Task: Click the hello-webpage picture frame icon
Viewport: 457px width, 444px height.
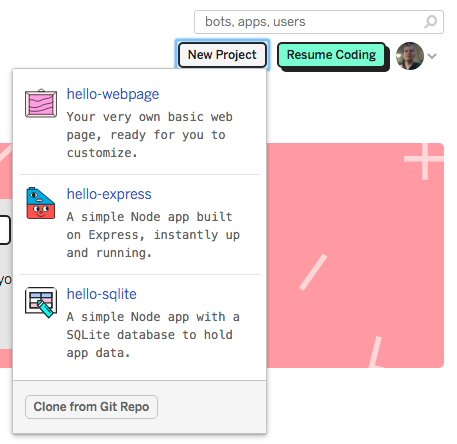Action: click(41, 103)
